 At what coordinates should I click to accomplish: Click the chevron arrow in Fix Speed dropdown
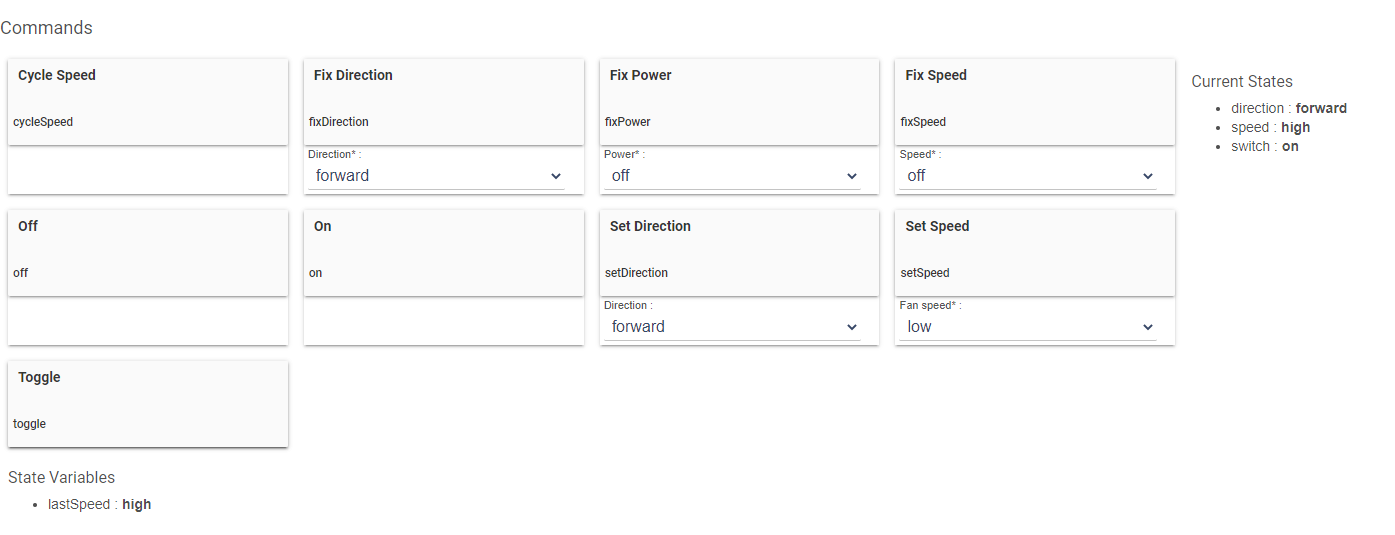(1148, 176)
